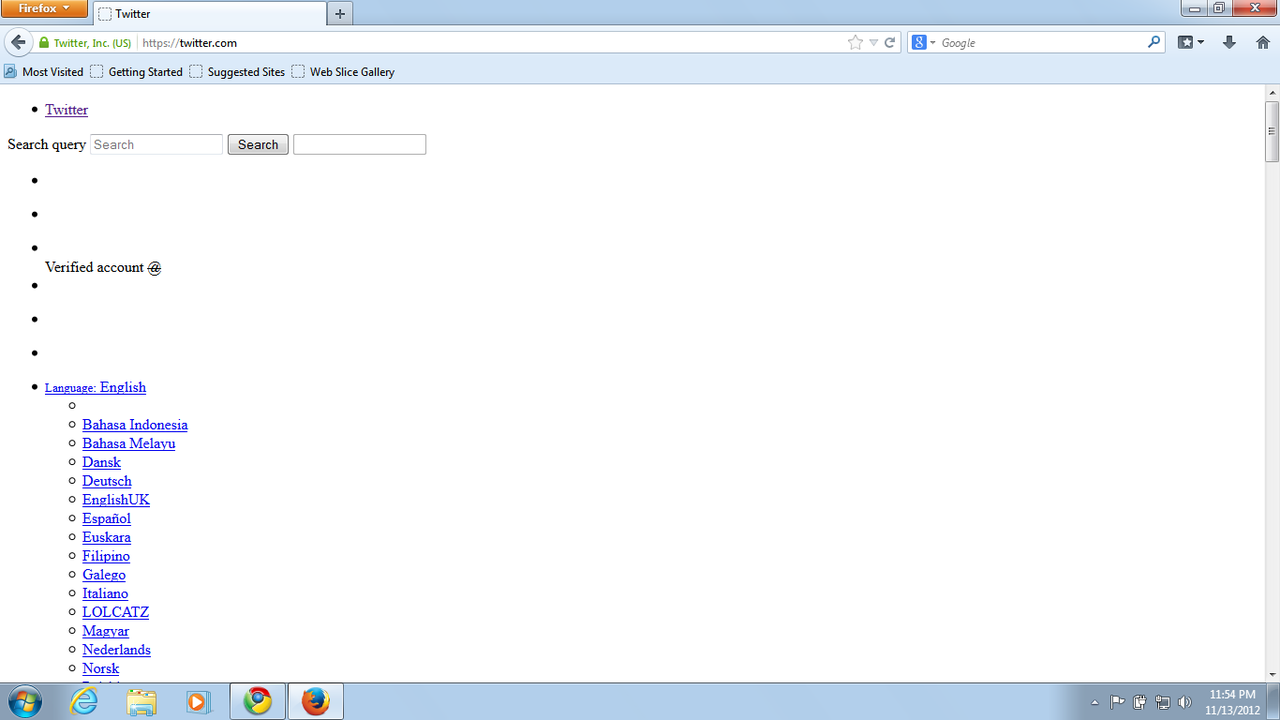Click the magnifier icon in the Google search box
The image size is (1280, 720).
point(1154,43)
